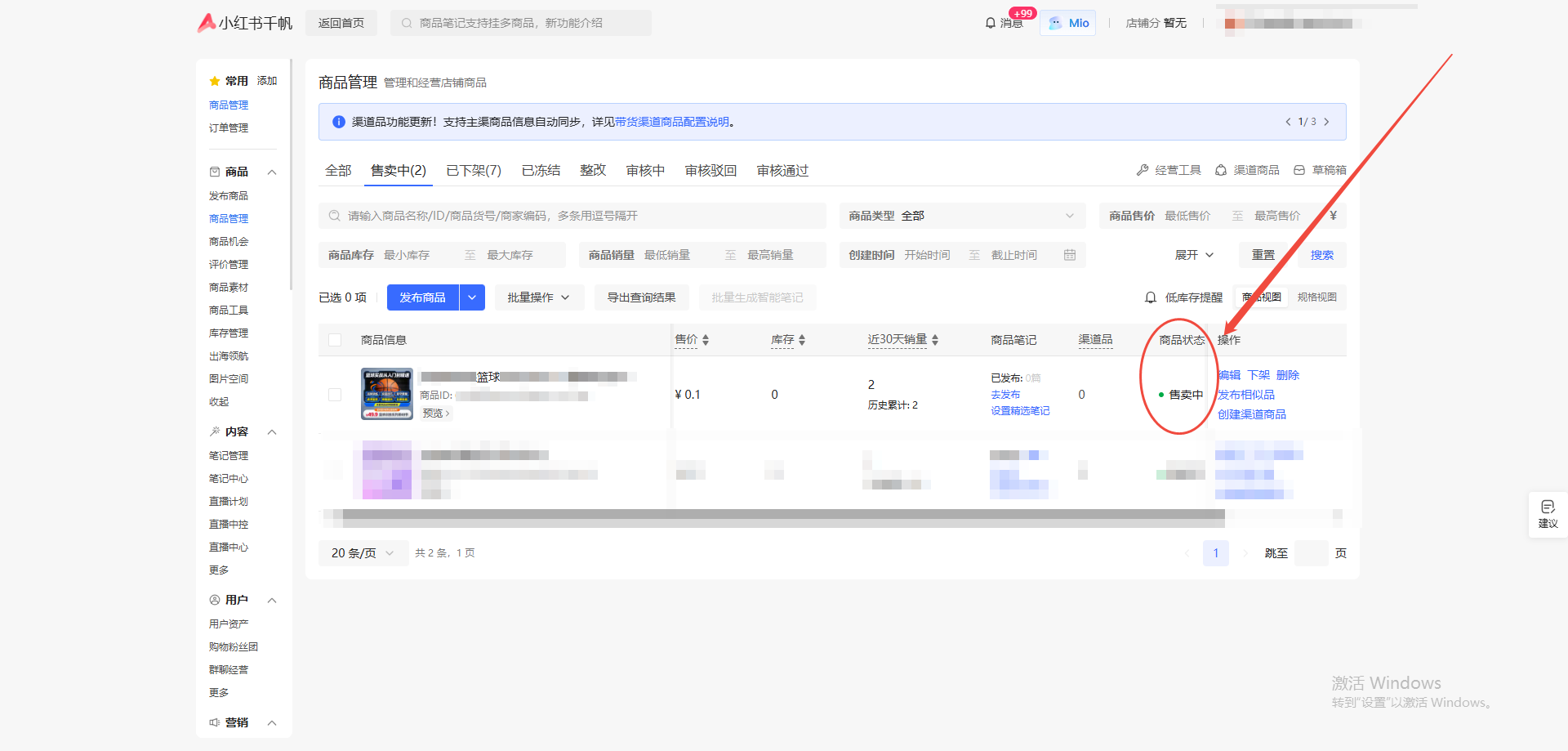Open the 草稿箱 drafts box icon
This screenshot has height=751, width=1568.
click(x=1299, y=170)
